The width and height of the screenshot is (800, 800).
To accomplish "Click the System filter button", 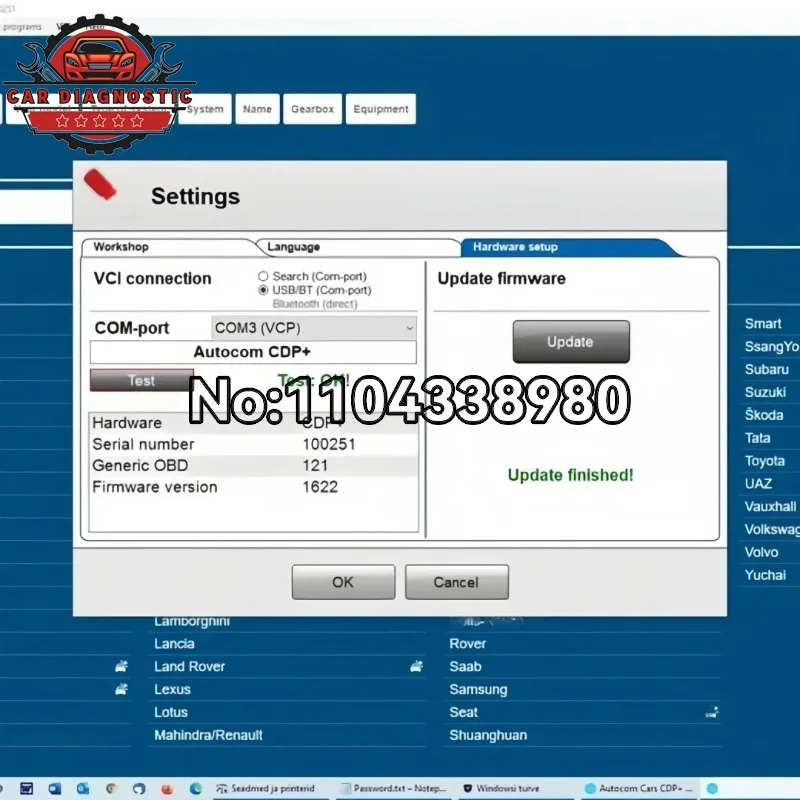I will click(205, 109).
